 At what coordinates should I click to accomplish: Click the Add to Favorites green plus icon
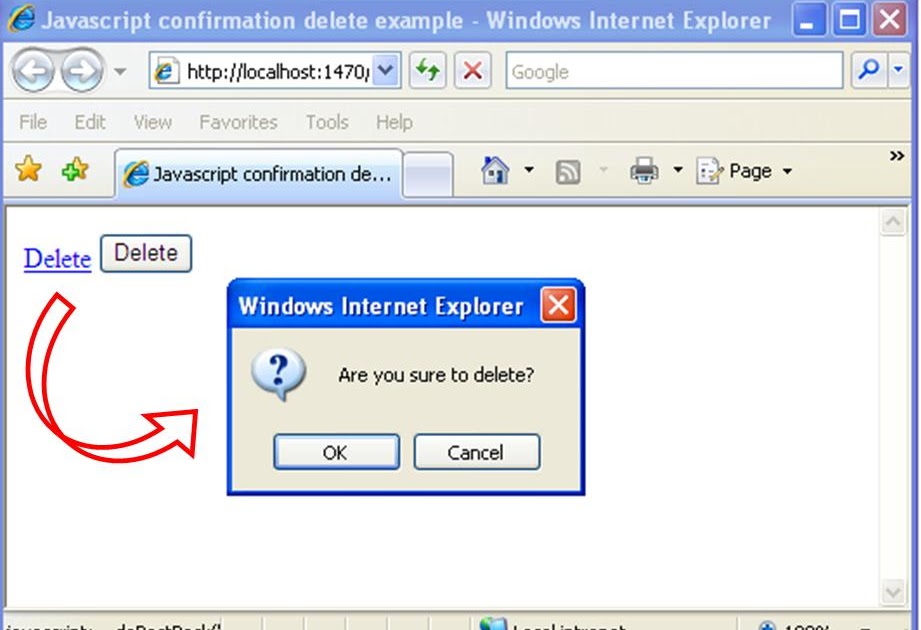point(75,170)
